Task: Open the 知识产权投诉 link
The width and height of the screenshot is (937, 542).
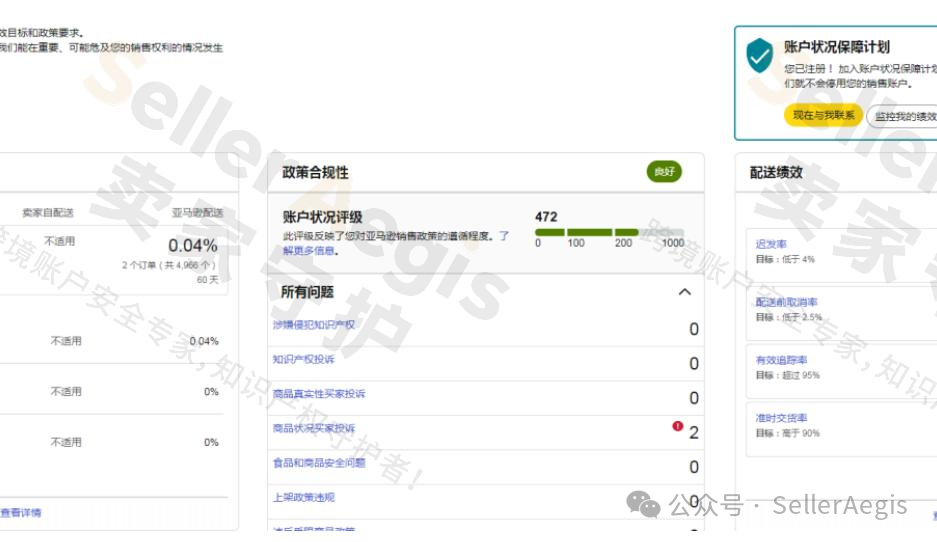Action: (x=304, y=359)
